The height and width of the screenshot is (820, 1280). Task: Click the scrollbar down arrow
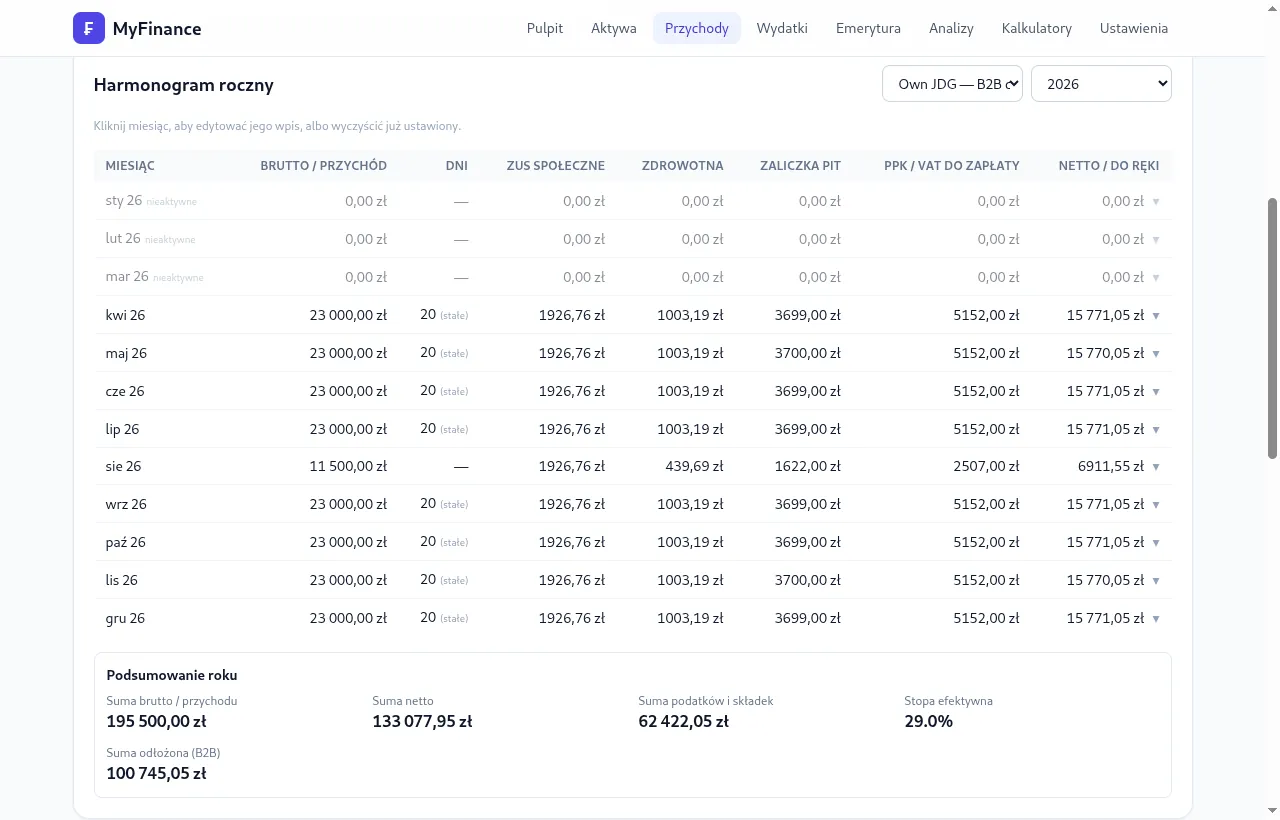[1273, 810]
